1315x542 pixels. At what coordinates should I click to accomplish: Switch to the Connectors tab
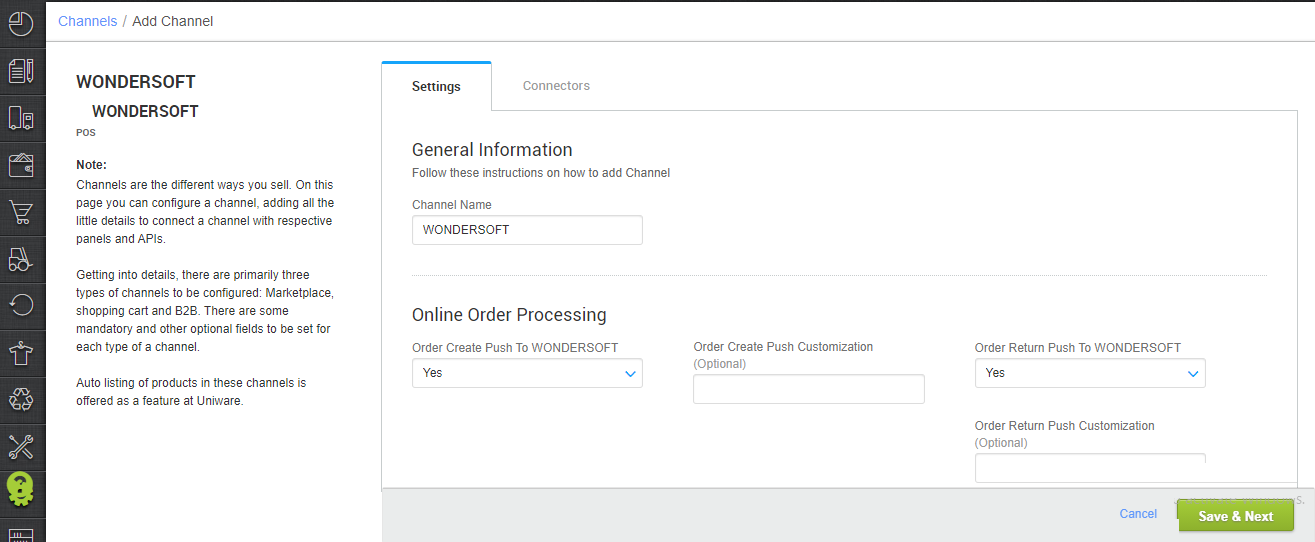point(556,86)
